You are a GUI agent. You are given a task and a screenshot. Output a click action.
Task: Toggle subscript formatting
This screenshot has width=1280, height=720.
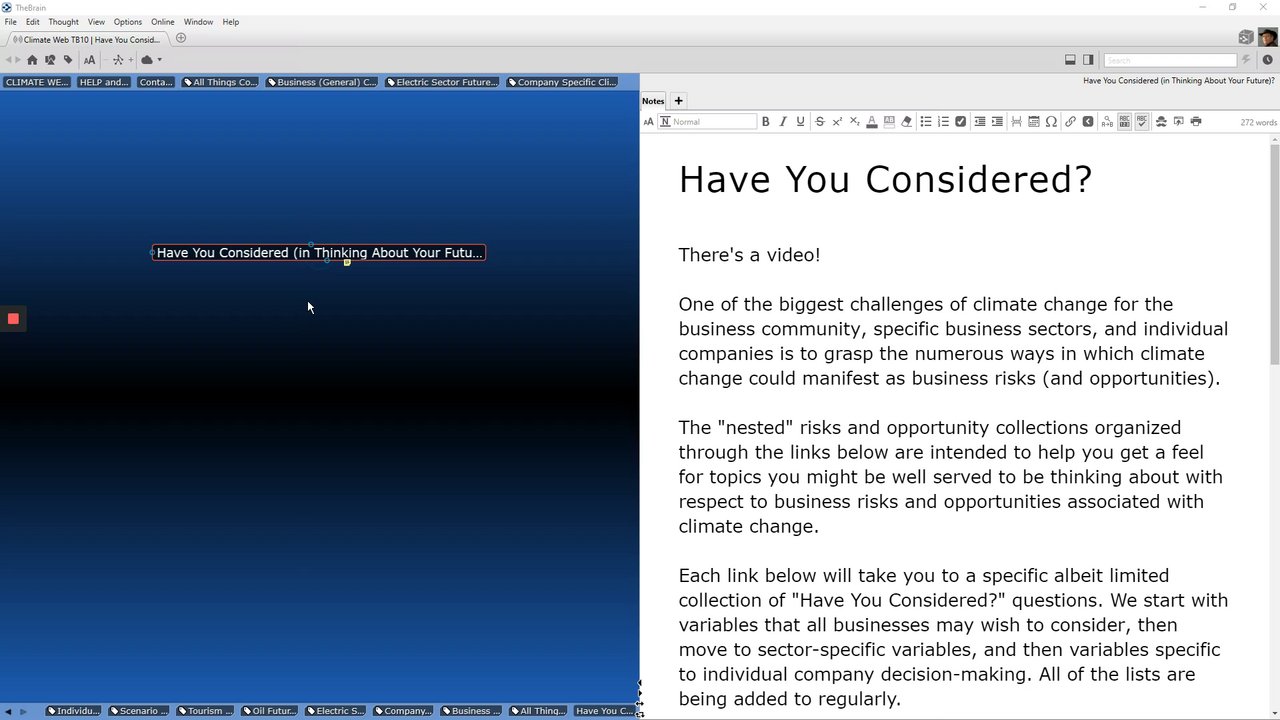pos(854,122)
